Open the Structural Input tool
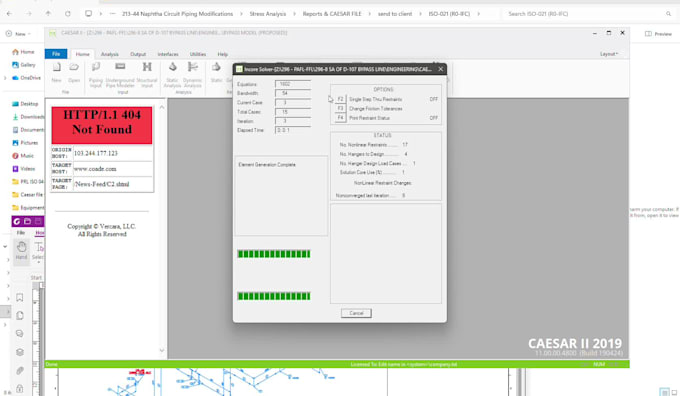 coord(147,74)
